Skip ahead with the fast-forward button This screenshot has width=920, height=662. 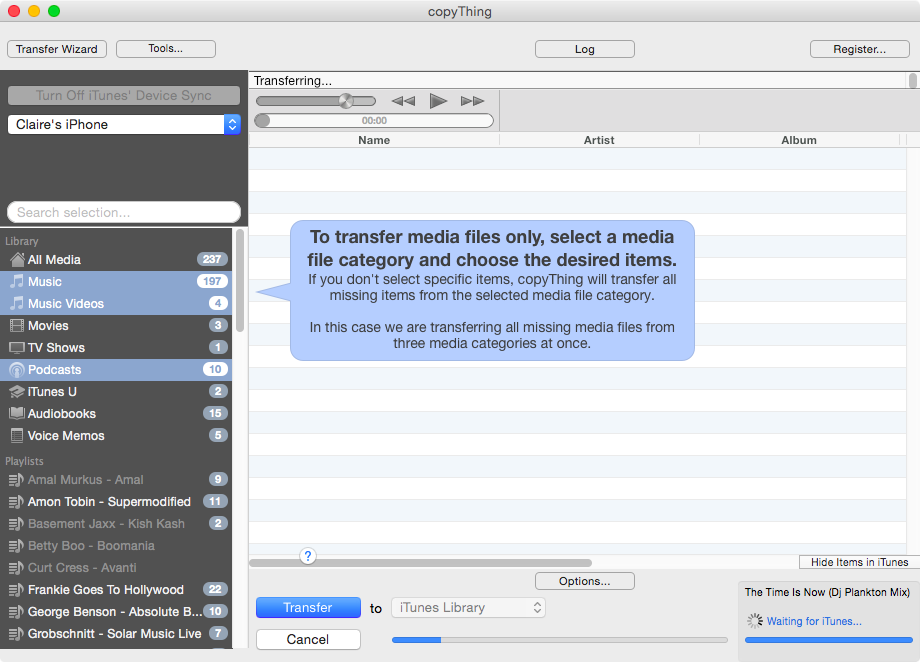pos(472,101)
